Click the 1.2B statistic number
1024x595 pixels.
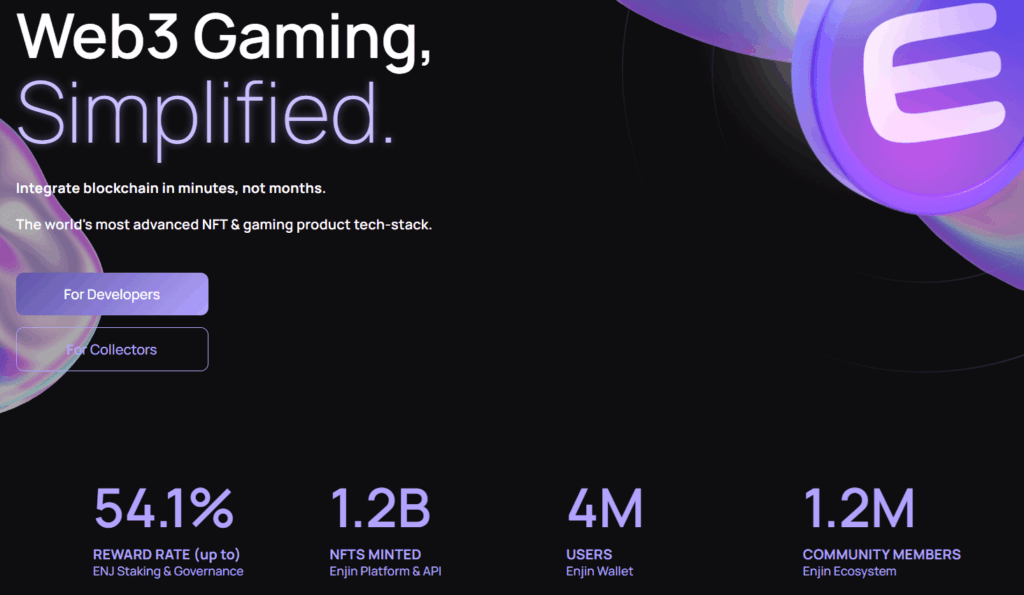click(x=380, y=508)
